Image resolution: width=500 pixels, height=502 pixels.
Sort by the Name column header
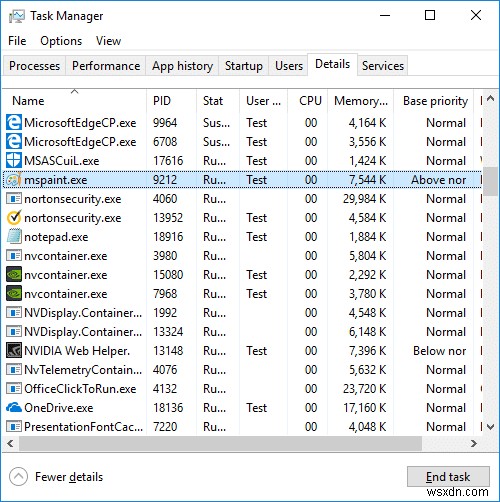(x=75, y=101)
